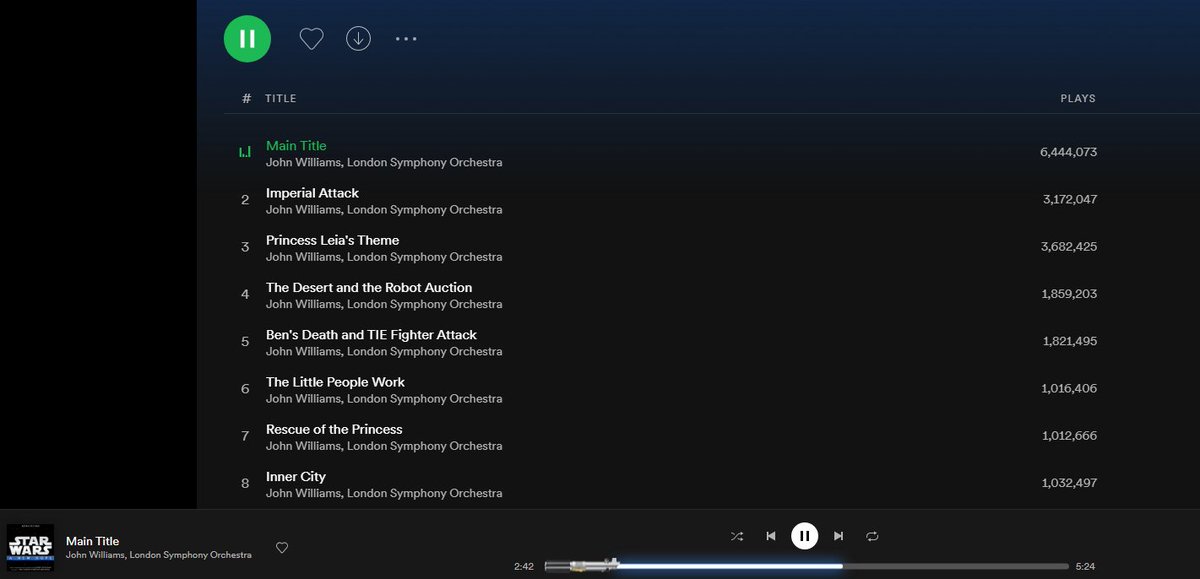Click the playing equalizer icon on Main Title
Viewport: 1200px width, 579px height.
(245, 153)
